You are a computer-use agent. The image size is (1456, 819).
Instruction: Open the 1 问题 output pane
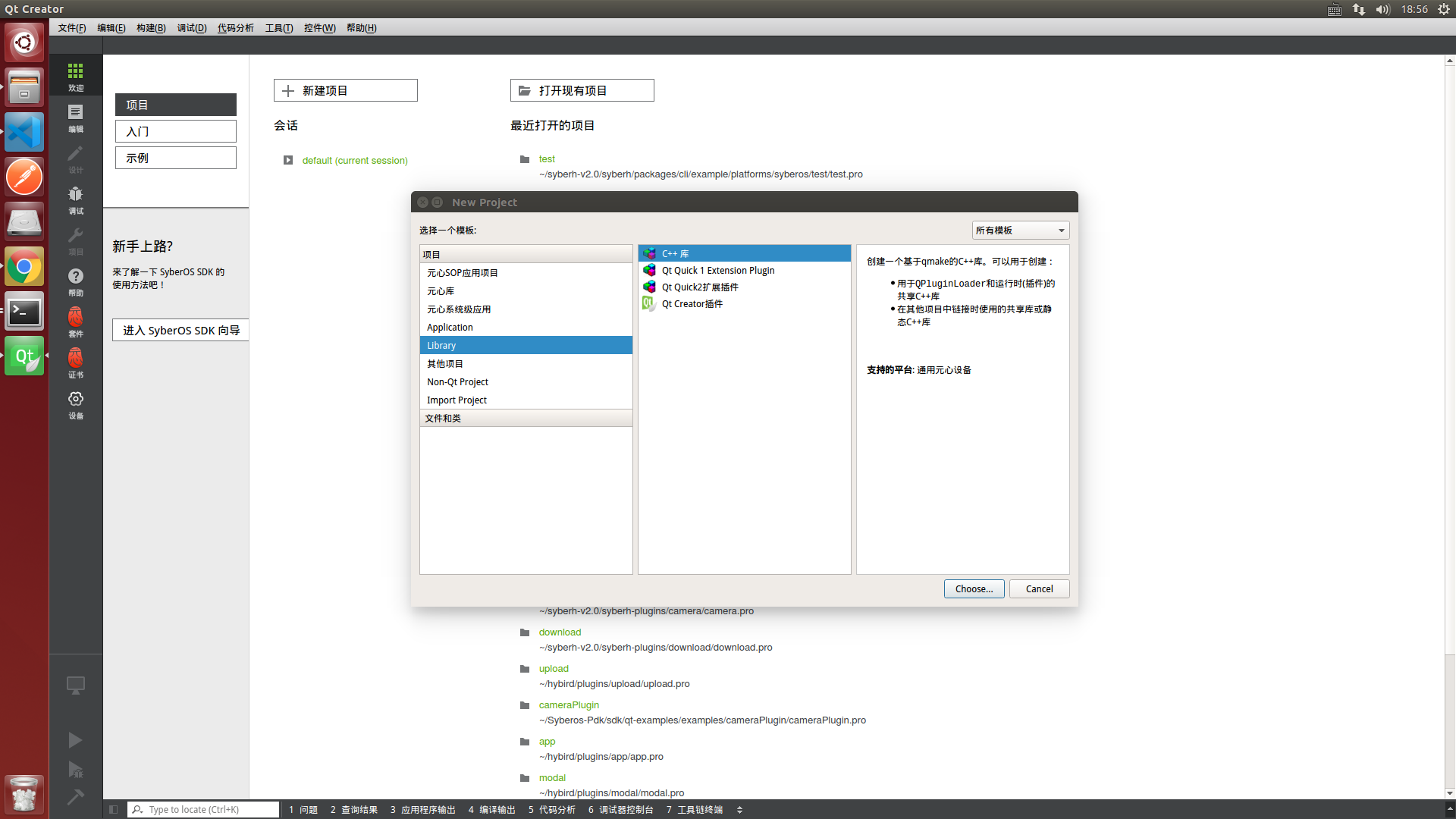pyautogui.click(x=303, y=809)
